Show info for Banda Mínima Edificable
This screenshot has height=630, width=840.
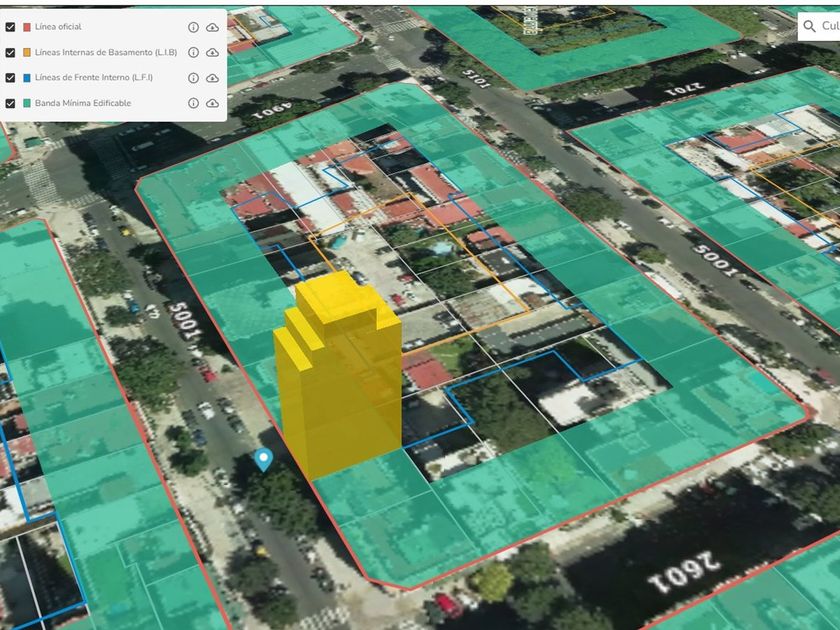click(x=193, y=103)
